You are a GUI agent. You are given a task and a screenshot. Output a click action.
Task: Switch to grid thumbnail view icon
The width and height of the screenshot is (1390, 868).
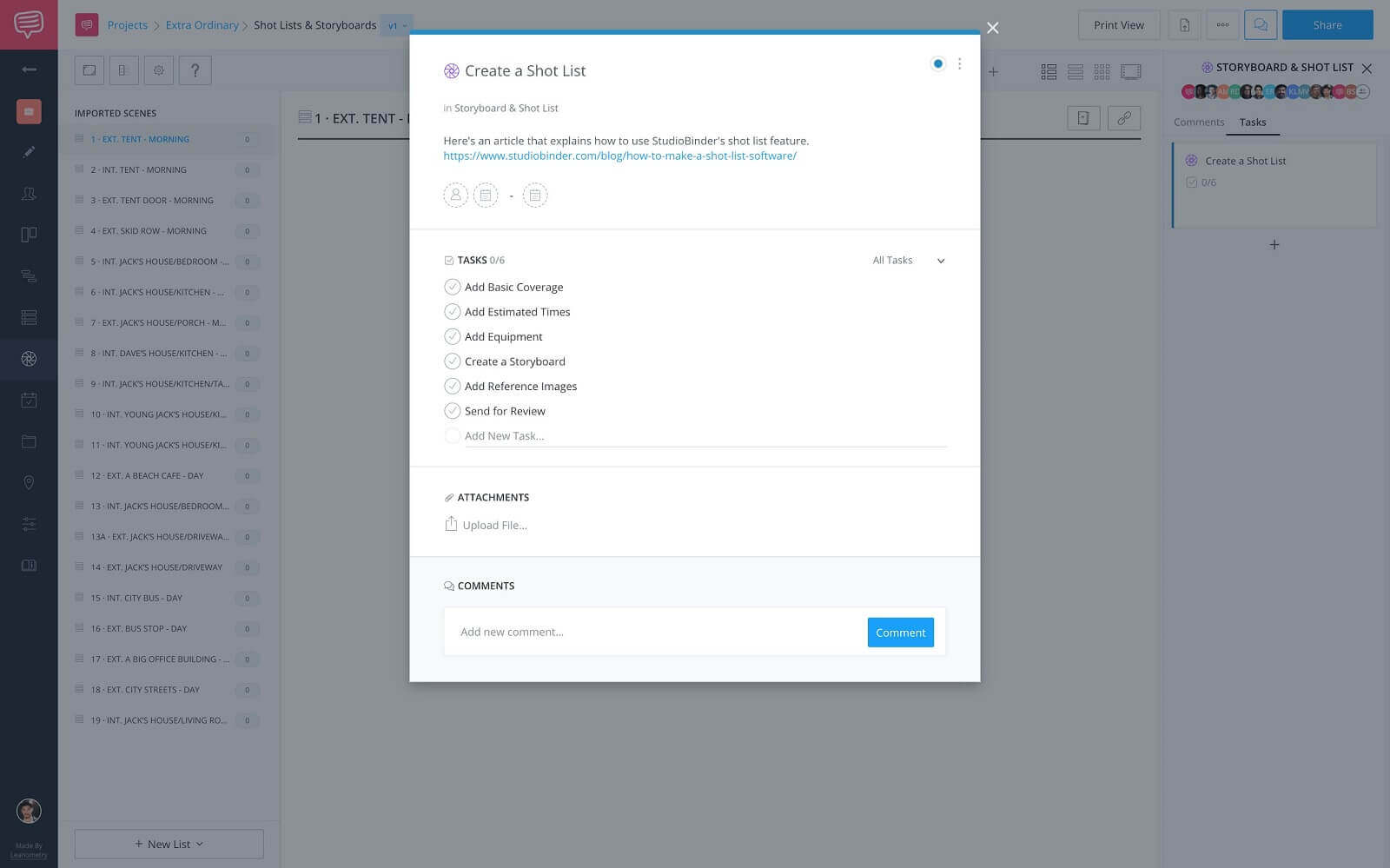[x=1102, y=72]
